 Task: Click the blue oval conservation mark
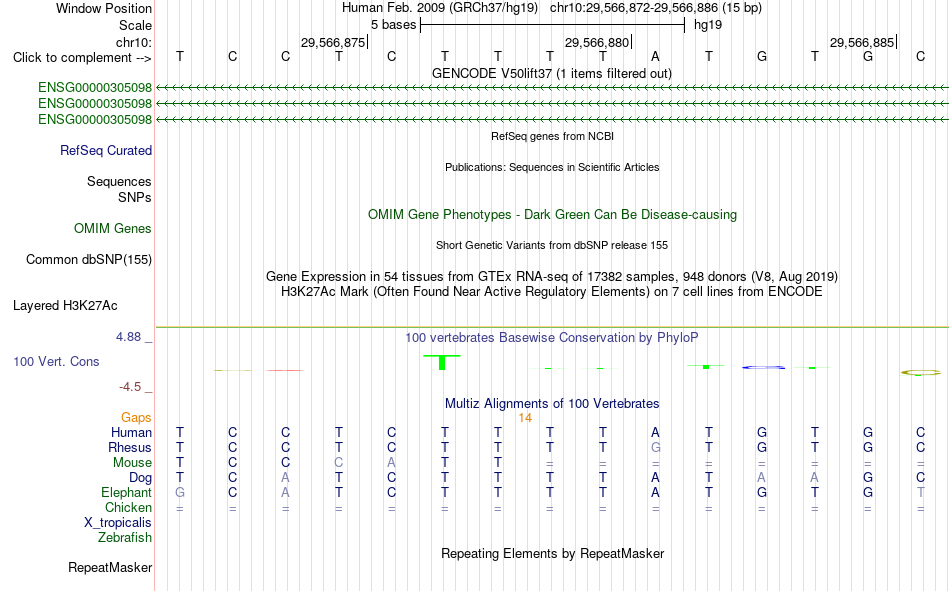pos(763,367)
